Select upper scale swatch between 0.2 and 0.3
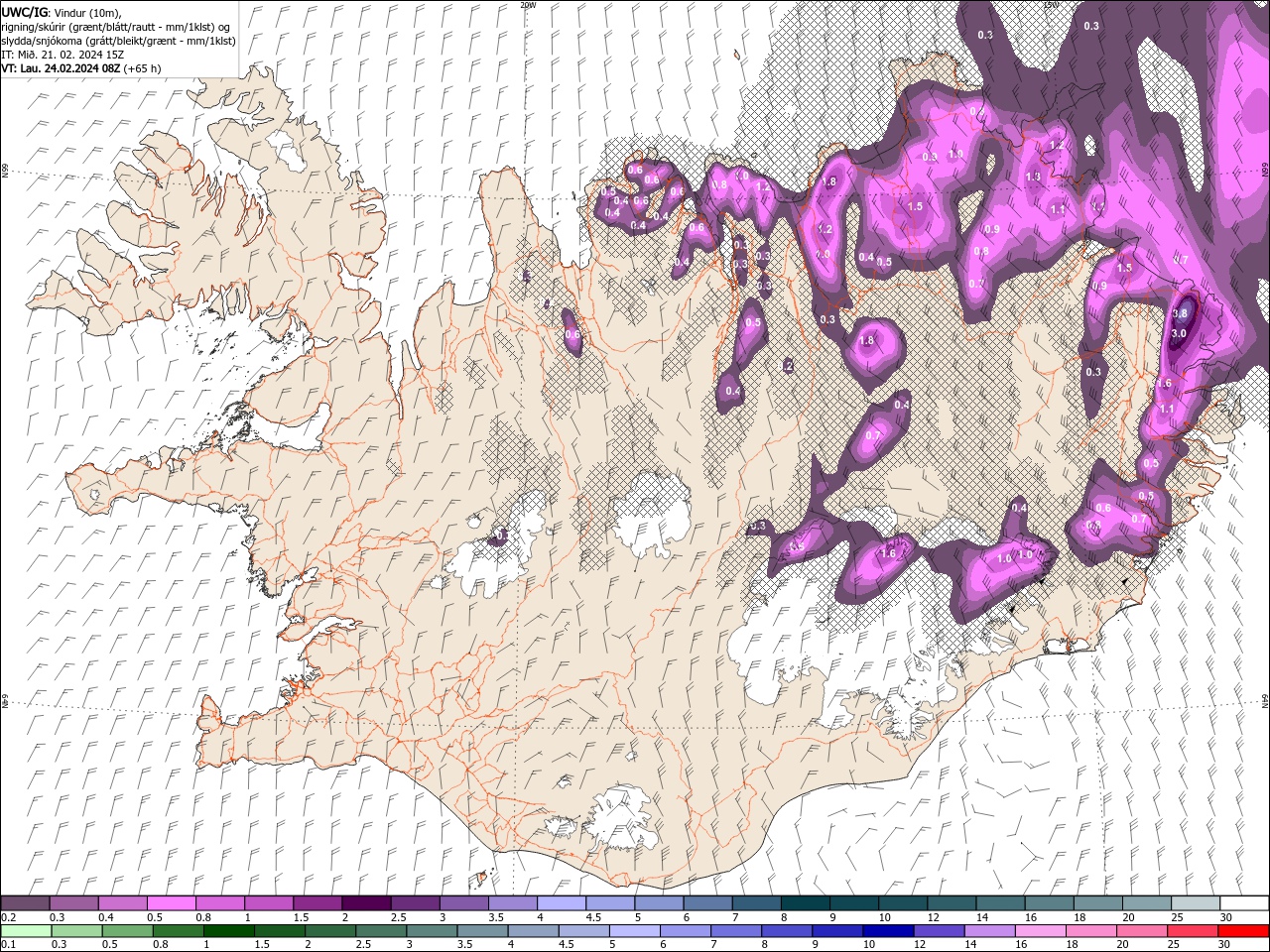This screenshot has width=1270, height=952. coord(26,903)
